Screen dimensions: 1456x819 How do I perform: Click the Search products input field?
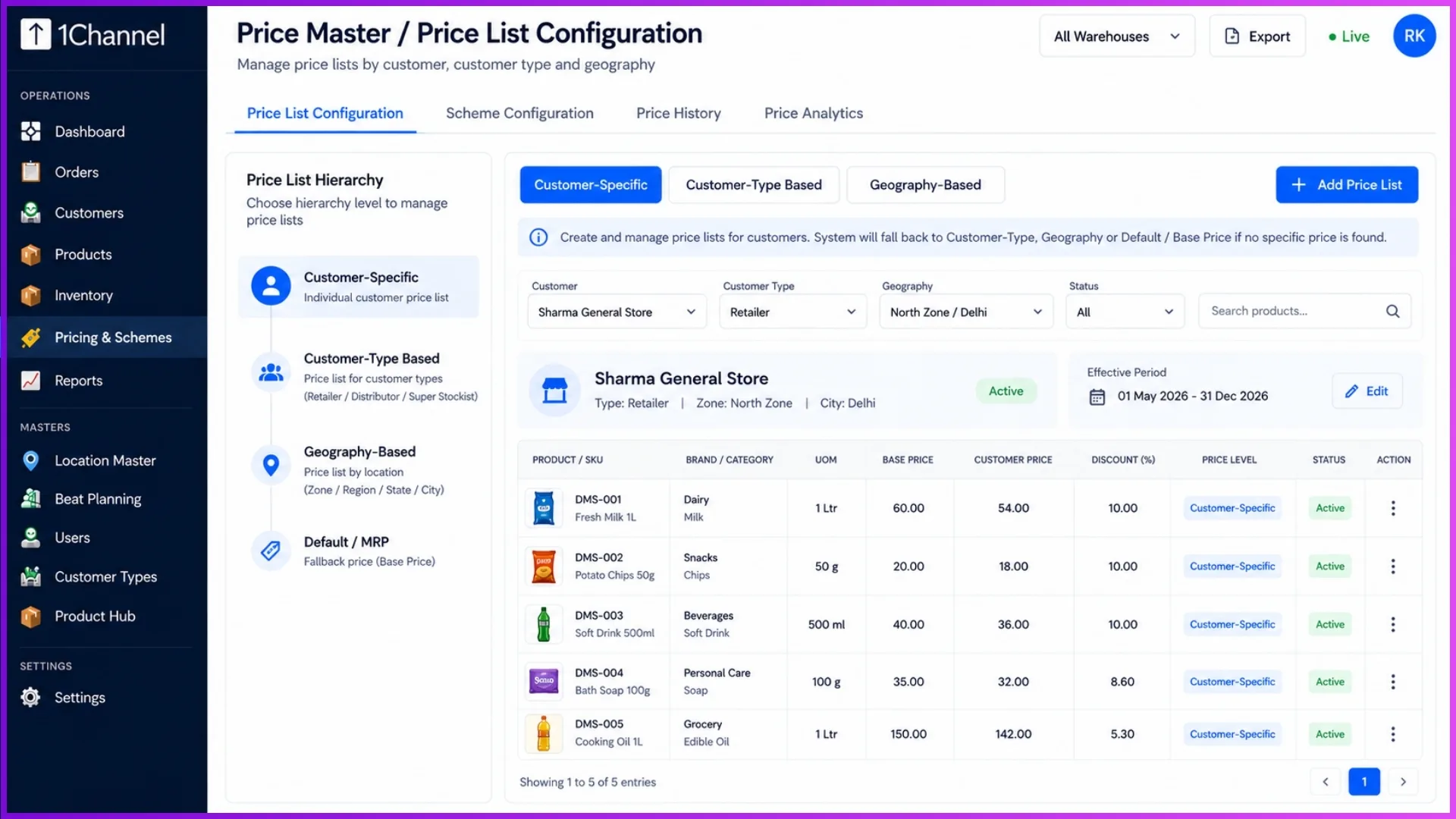1305,311
